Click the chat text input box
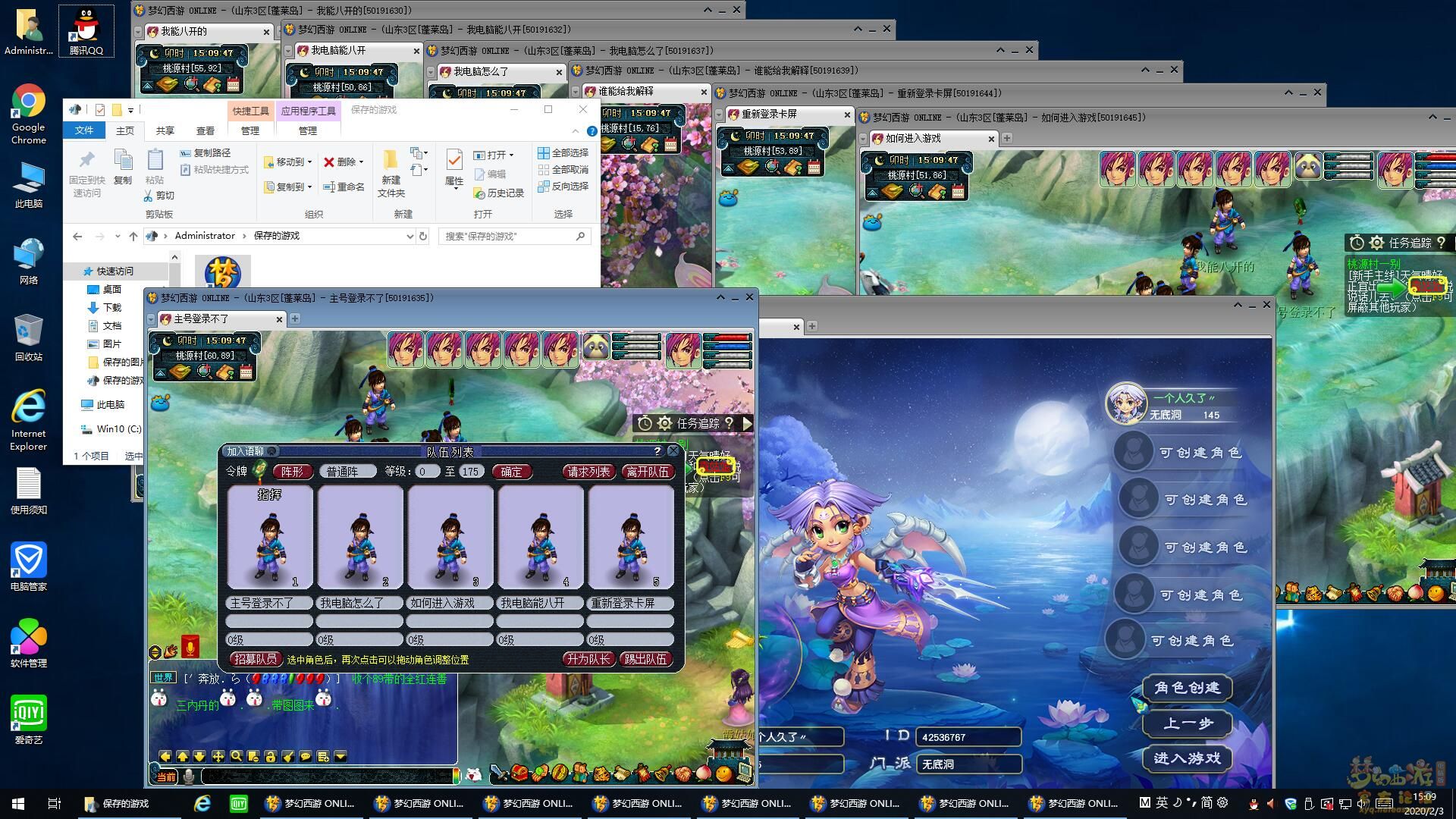Screen dimensions: 1456x819 point(326,777)
